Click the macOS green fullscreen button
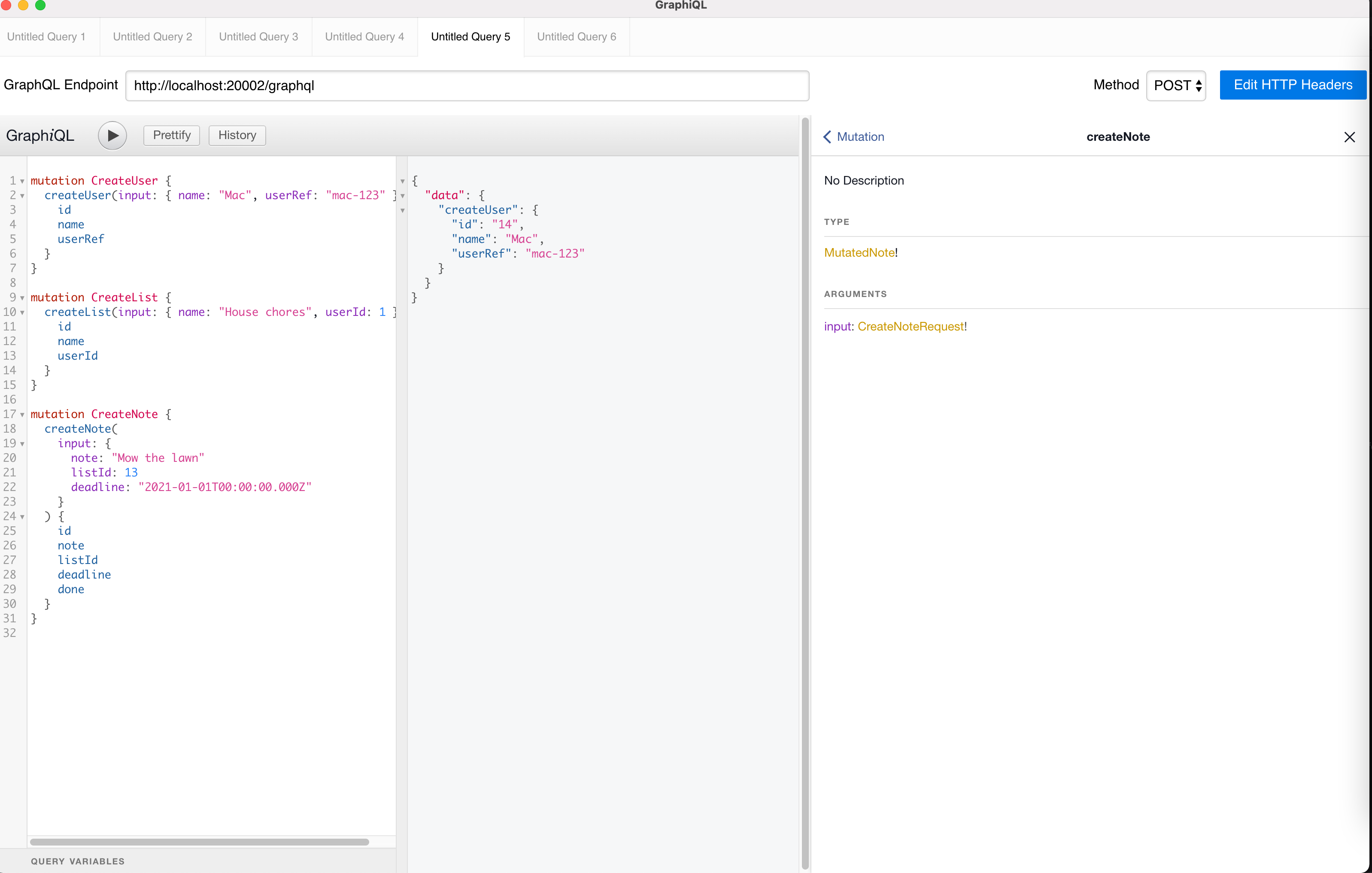Viewport: 1372px width, 873px height. 40,5
